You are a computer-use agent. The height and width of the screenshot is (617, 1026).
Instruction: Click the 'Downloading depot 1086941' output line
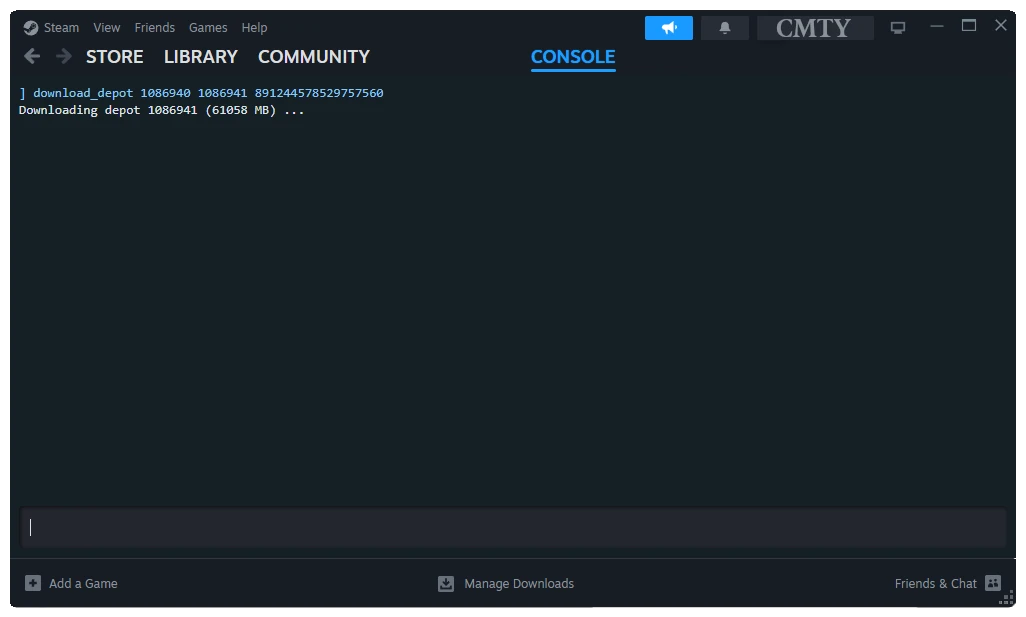click(x=161, y=110)
